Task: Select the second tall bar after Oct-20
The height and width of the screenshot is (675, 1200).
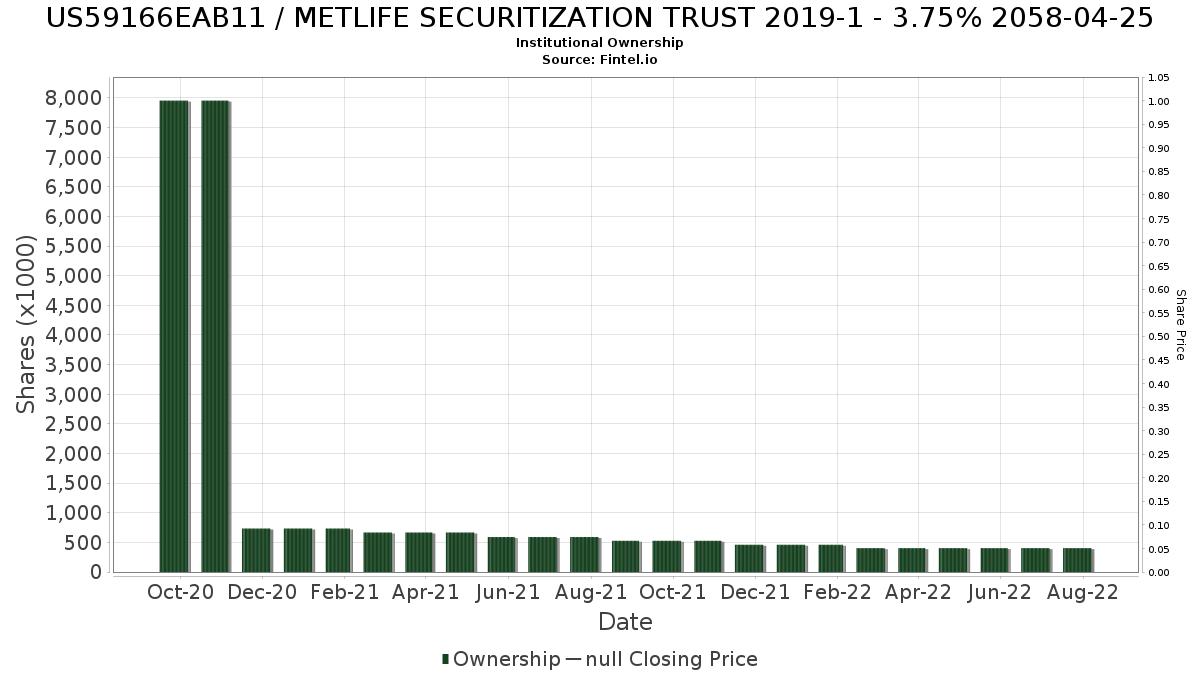Action: (215, 336)
